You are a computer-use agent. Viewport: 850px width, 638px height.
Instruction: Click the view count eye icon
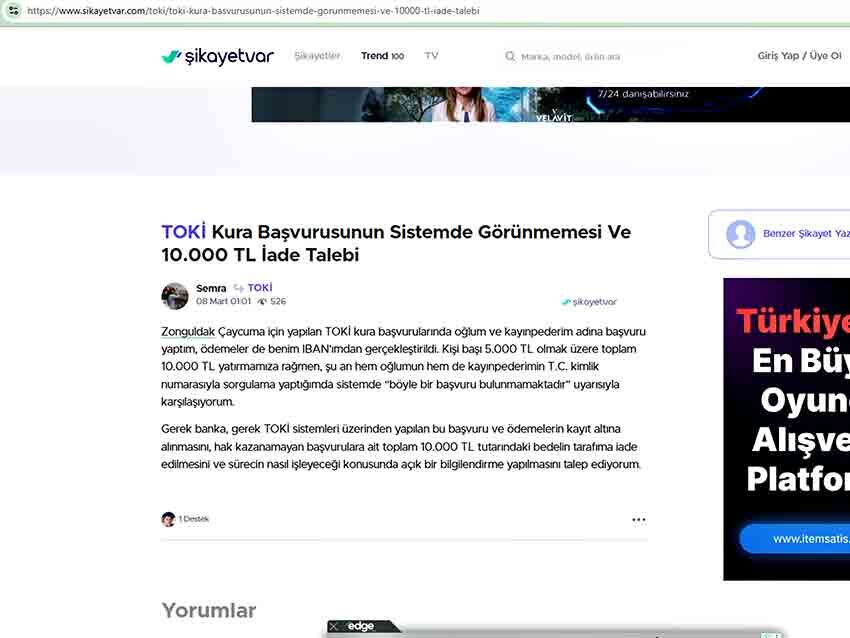pyautogui.click(x=262, y=301)
